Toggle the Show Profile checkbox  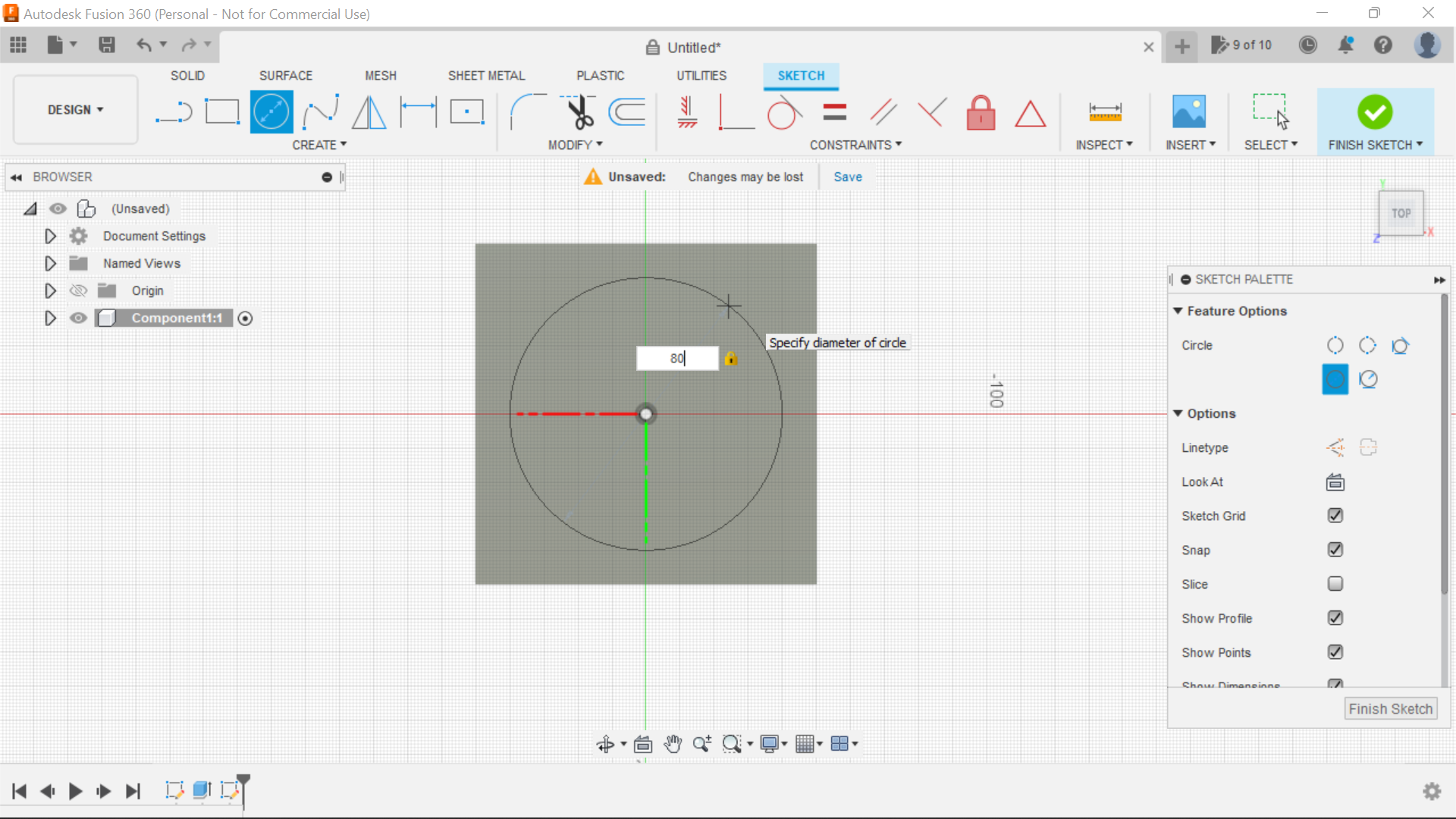point(1335,618)
